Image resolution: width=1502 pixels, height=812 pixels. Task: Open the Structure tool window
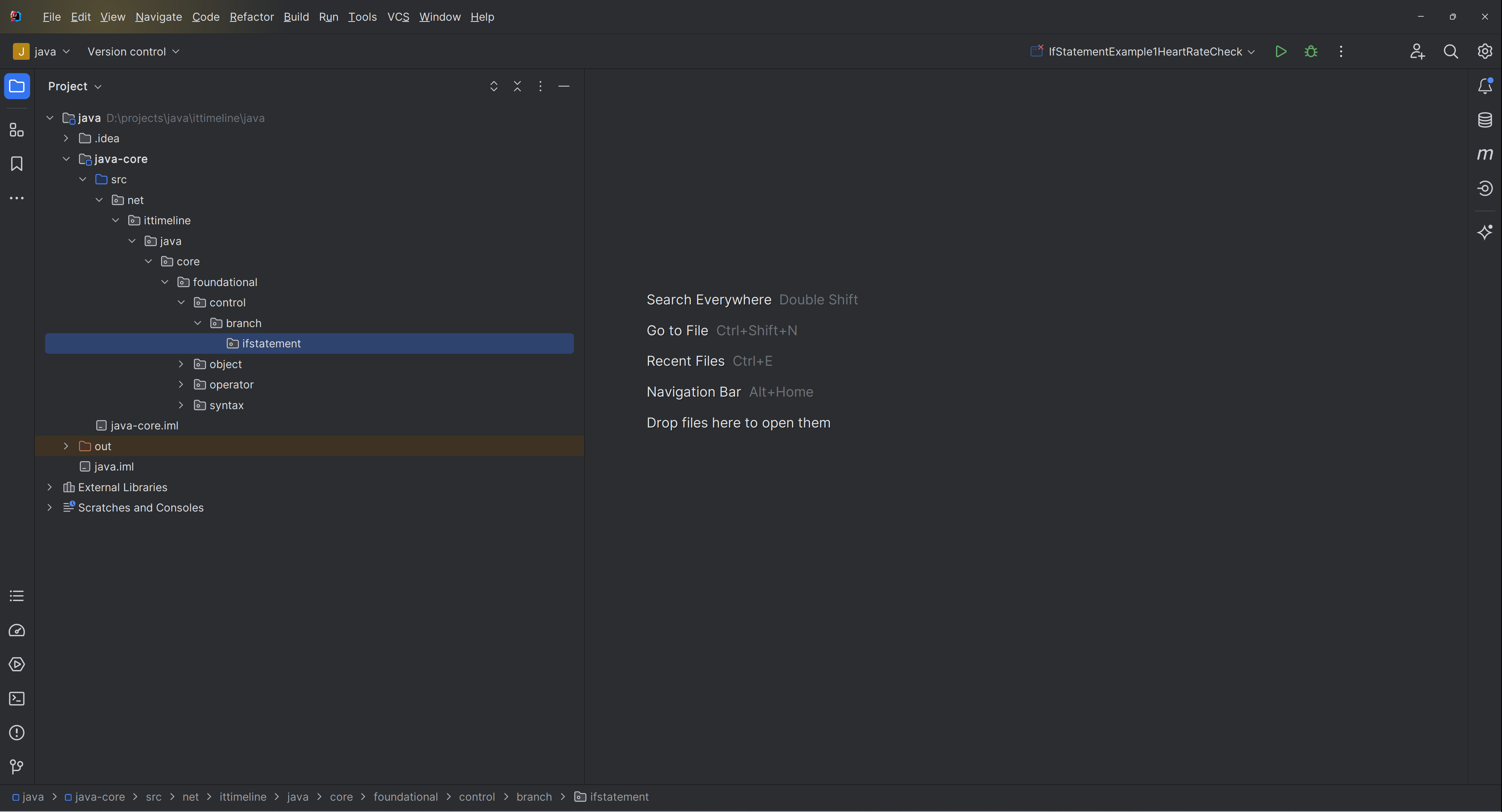click(x=17, y=130)
